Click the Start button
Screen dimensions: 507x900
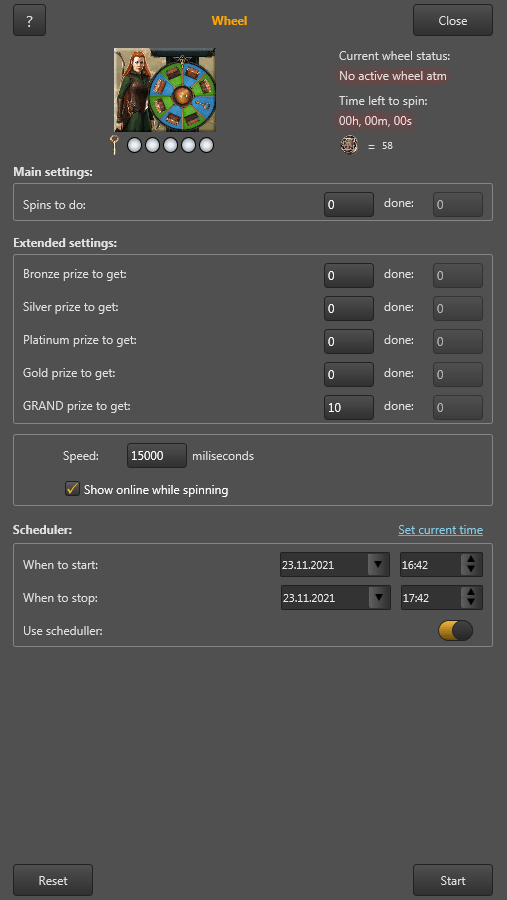pos(452,880)
